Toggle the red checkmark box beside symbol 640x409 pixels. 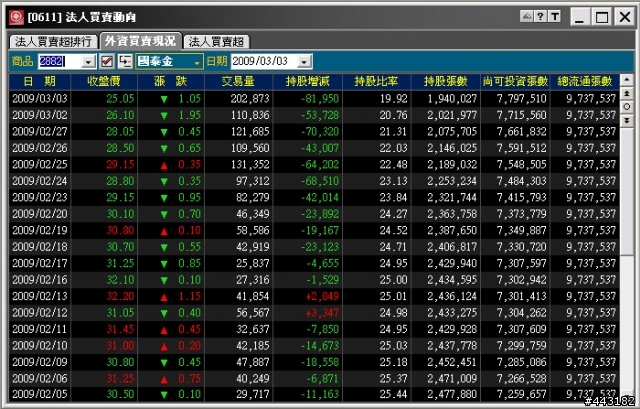107,61
